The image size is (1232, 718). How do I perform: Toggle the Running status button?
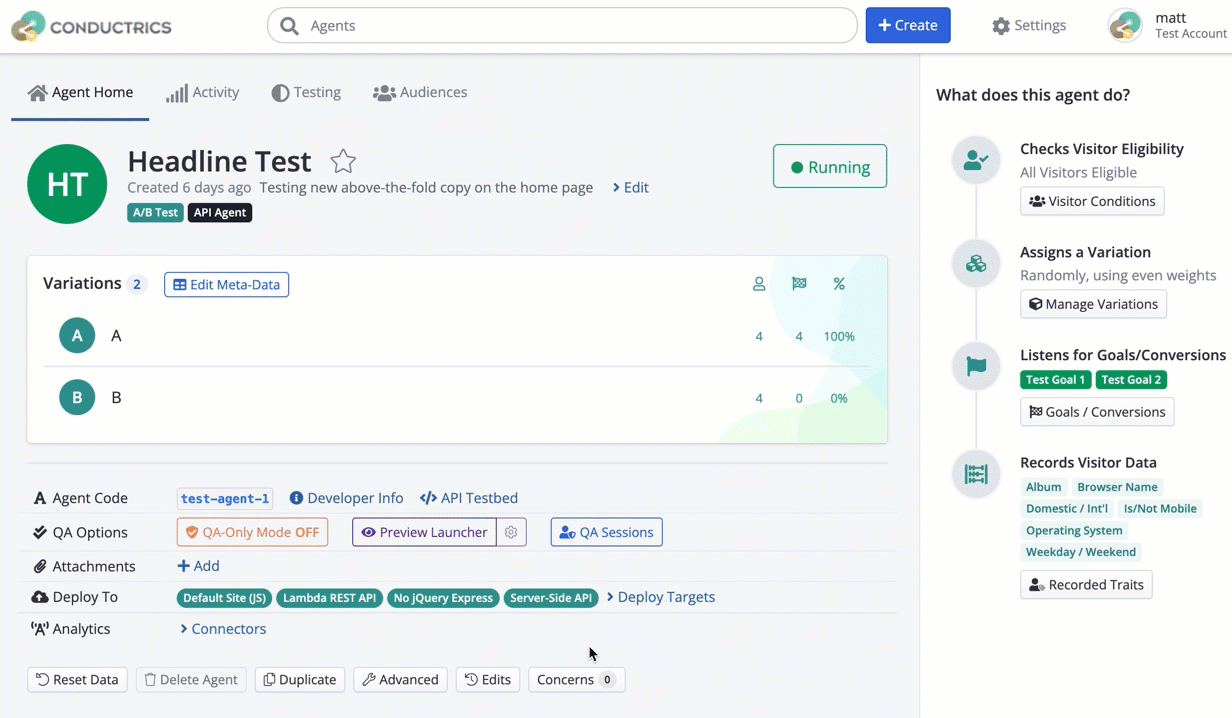tap(830, 167)
